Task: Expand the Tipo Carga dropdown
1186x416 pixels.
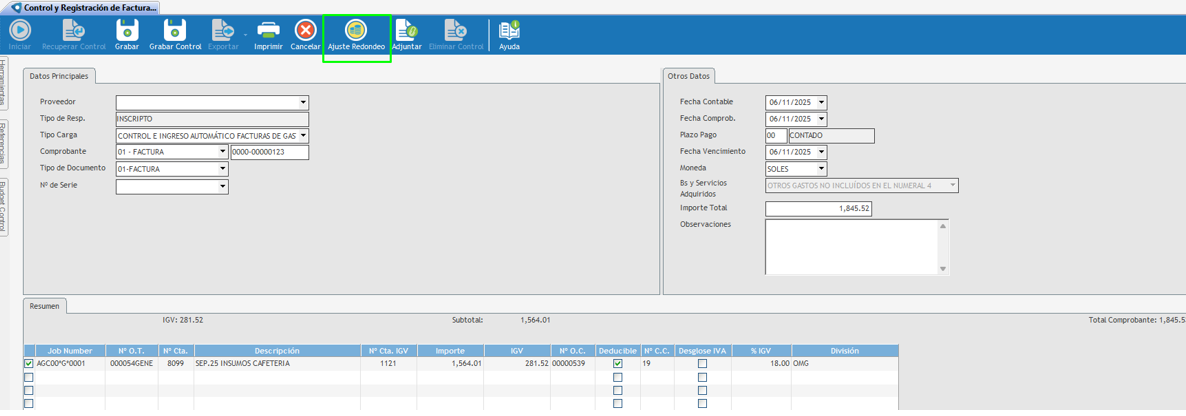Action: click(x=303, y=136)
